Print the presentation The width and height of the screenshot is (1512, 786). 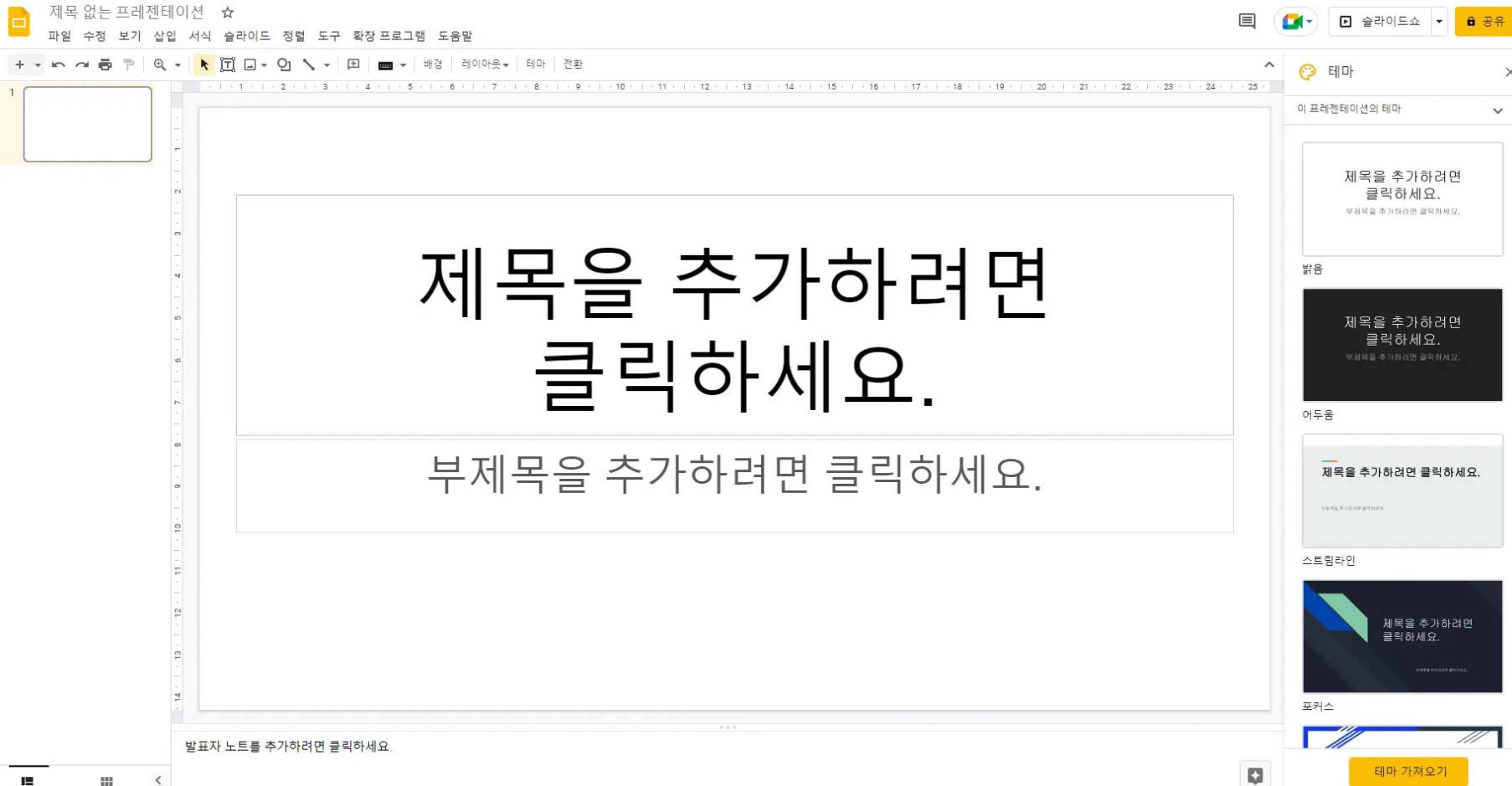105,64
